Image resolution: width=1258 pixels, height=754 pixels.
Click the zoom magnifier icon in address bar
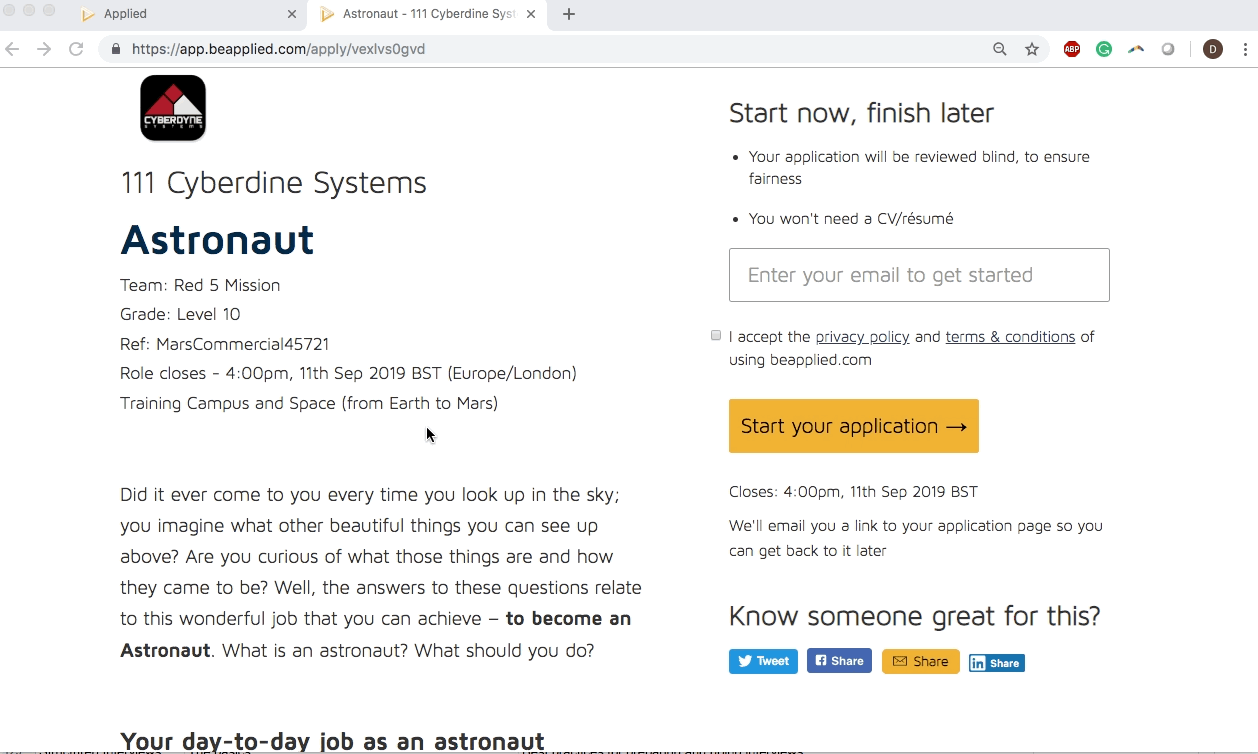pos(1000,49)
